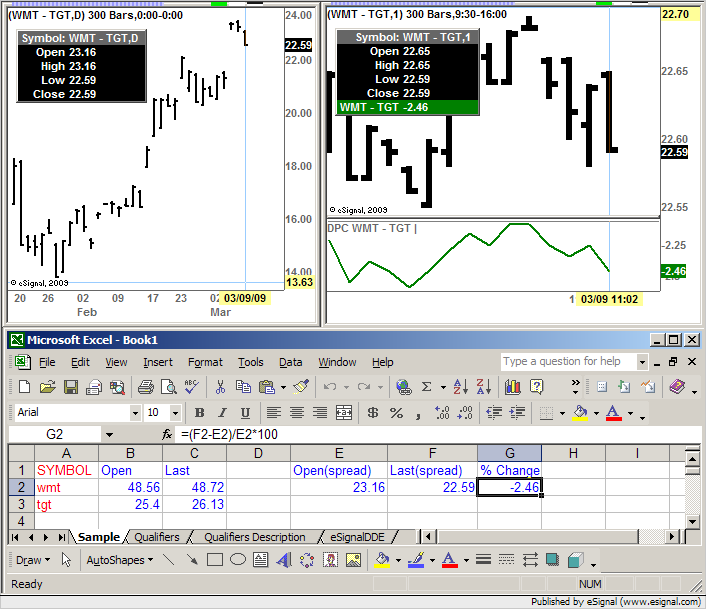This screenshot has width=706, height=609.
Task: Open the Font size dropdown showing 10
Action: [176, 412]
